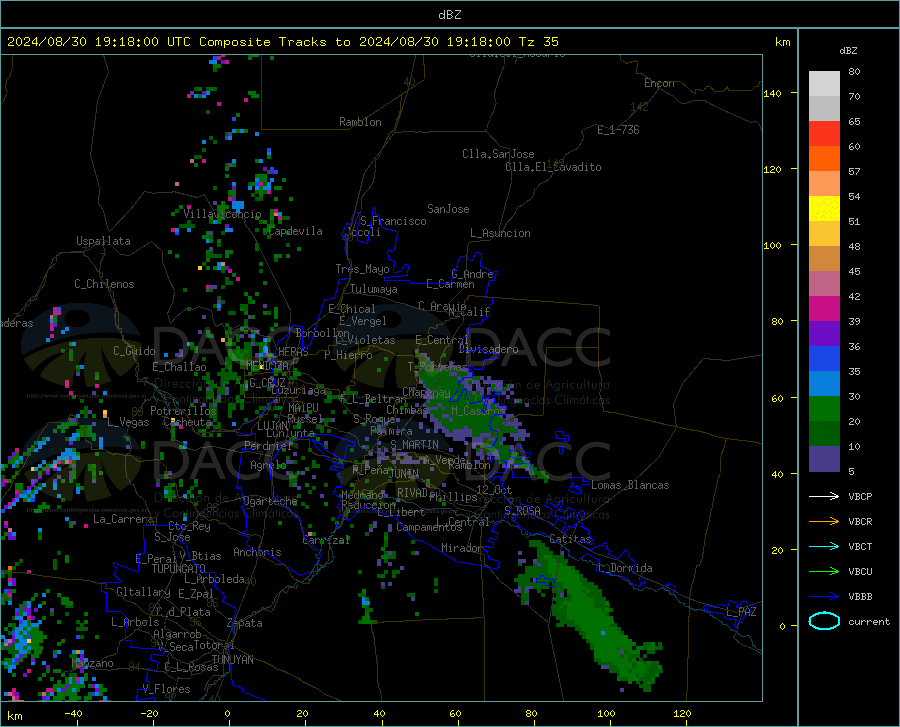Click the Gltallary map label
Viewport: 900px width, 727px height.
click(x=143, y=592)
